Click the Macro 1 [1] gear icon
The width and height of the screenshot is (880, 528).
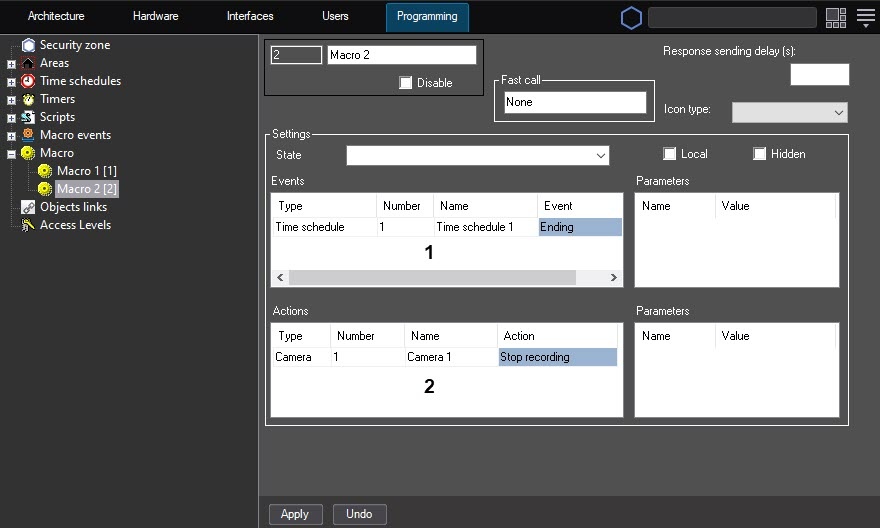coord(45,171)
